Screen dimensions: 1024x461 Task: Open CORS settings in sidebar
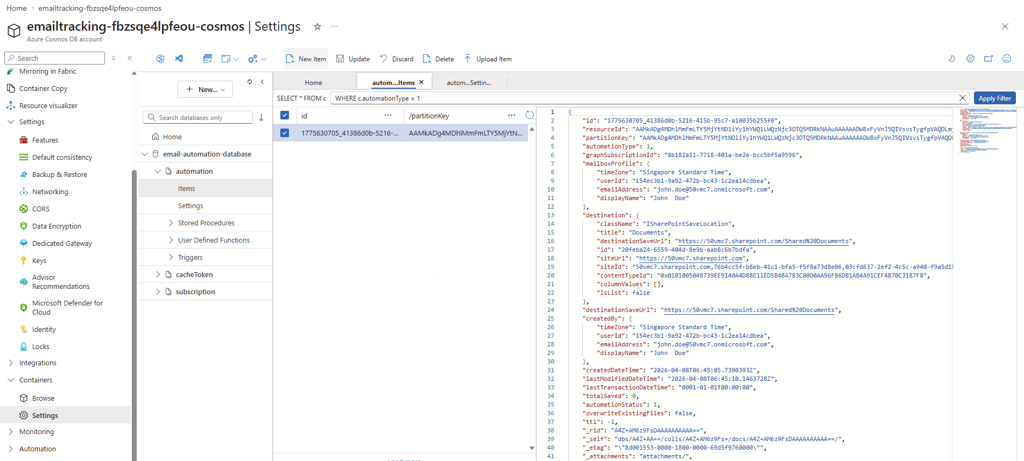[x=40, y=209]
